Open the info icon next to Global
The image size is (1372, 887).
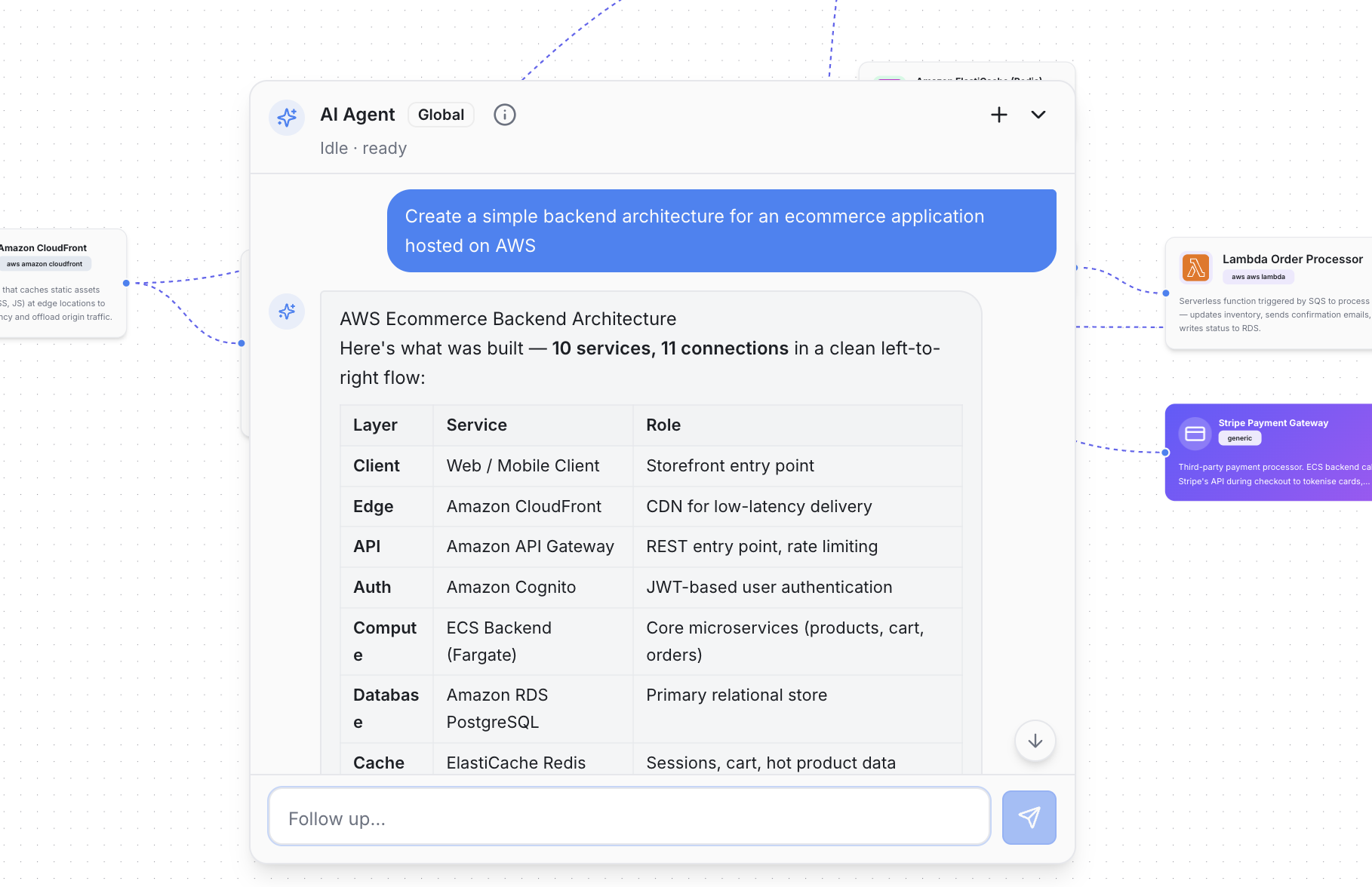click(505, 115)
